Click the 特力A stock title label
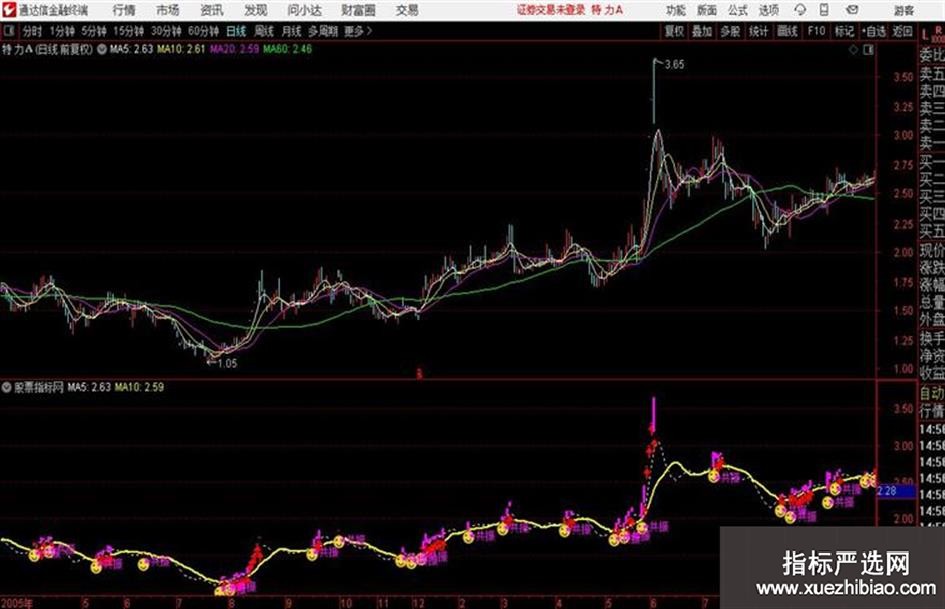This screenshot has width=945, height=609. (17, 49)
